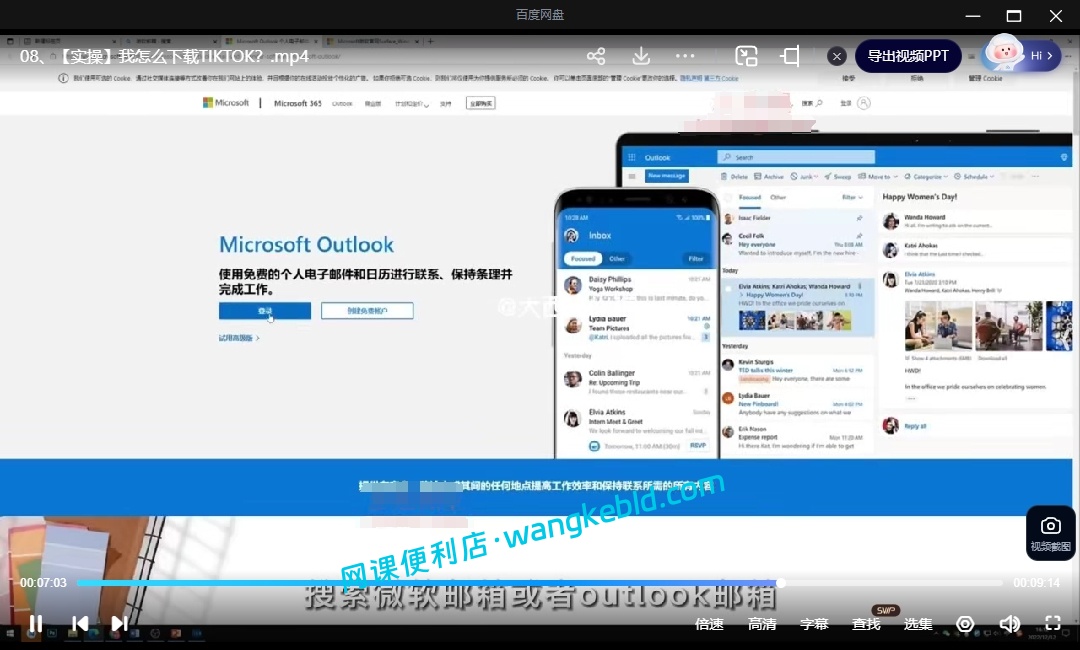Click the Microsoft logo in the video
Image resolution: width=1080 pixels, height=650 pixels.
[x=226, y=103]
